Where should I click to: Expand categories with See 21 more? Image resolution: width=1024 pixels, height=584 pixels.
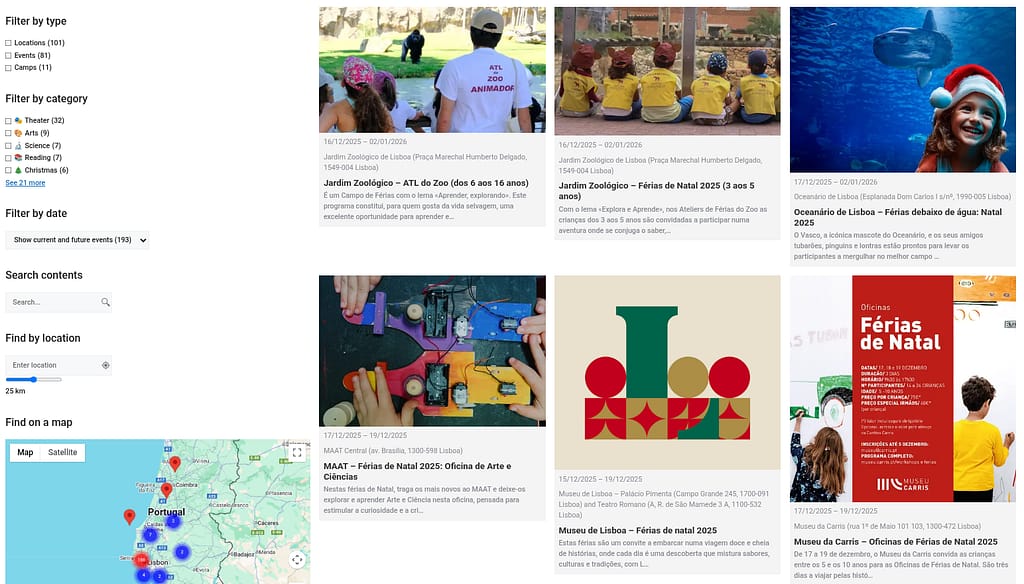click(x=25, y=183)
